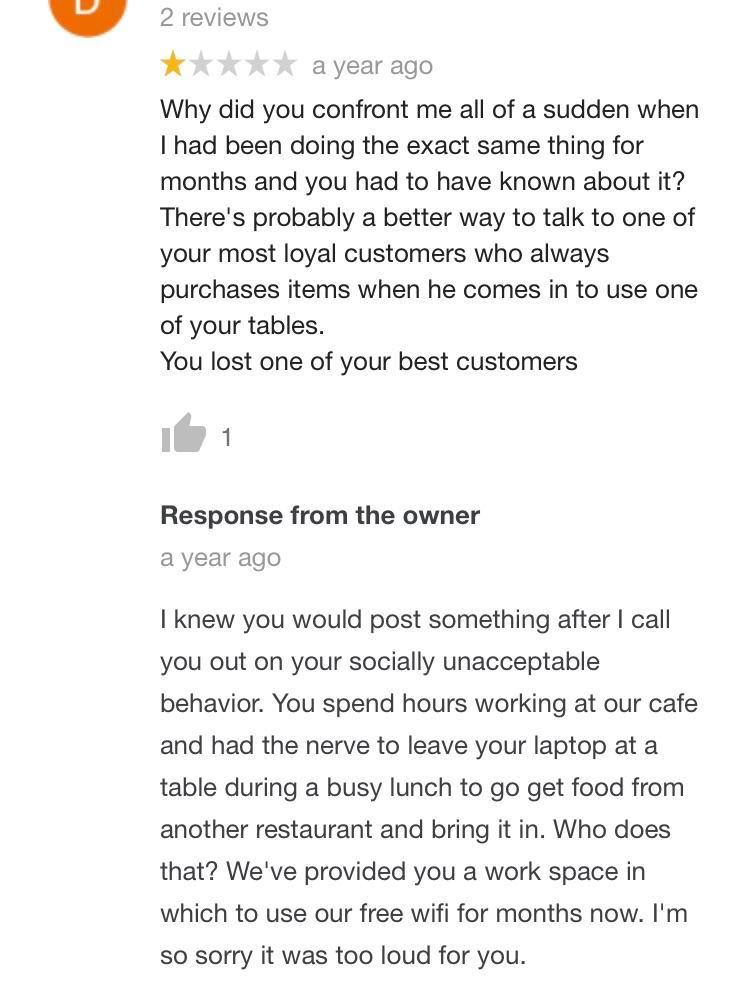Click the review's a year ago timestamp

pos(372,64)
